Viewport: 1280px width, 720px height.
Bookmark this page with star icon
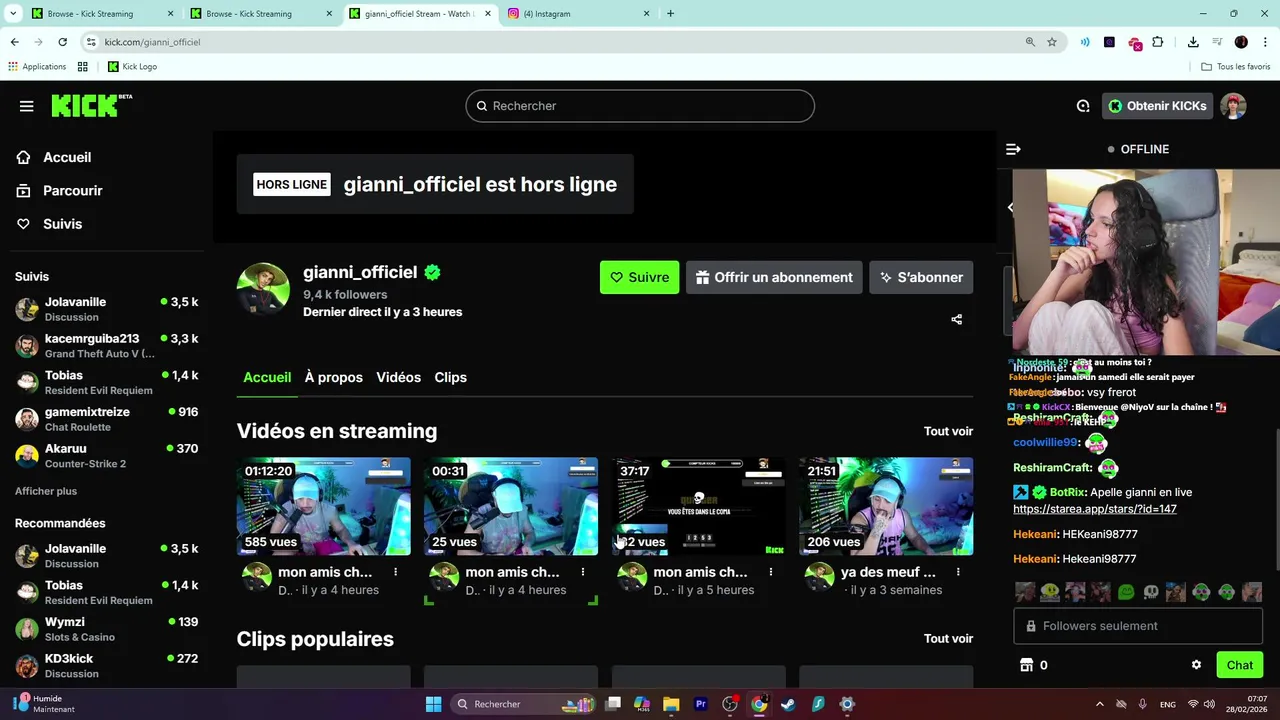1052,42
